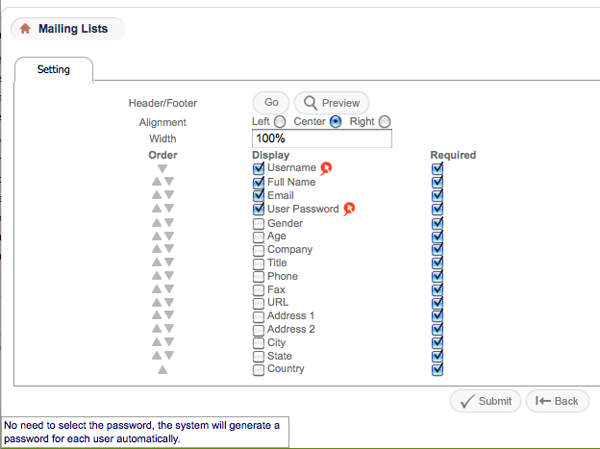
Task: Click the red hint icon next to User Password
Action: tap(349, 209)
